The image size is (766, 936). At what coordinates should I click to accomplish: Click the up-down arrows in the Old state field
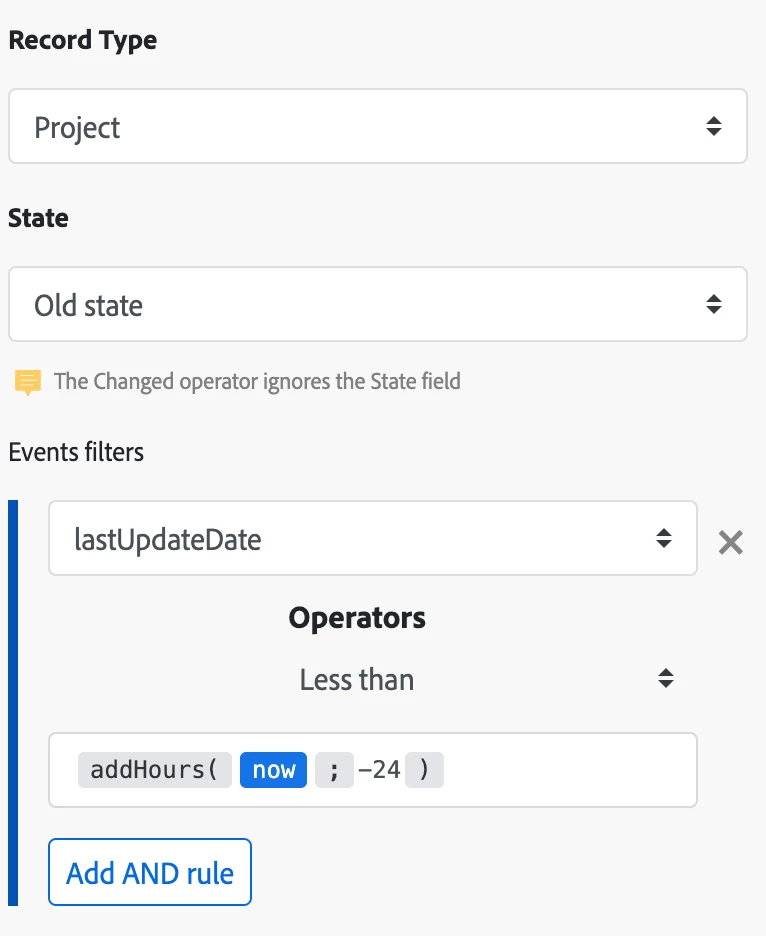tap(713, 304)
